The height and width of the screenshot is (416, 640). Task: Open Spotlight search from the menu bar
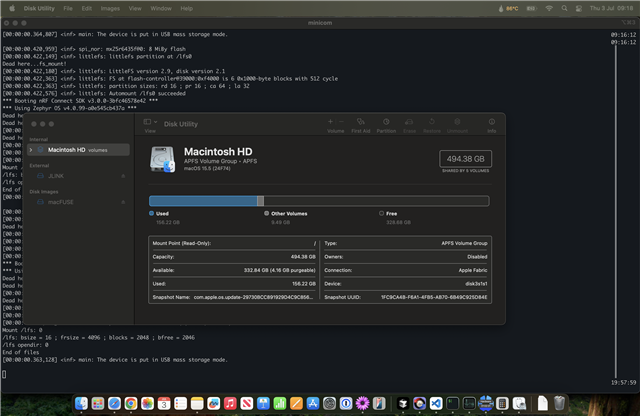tap(564, 8)
